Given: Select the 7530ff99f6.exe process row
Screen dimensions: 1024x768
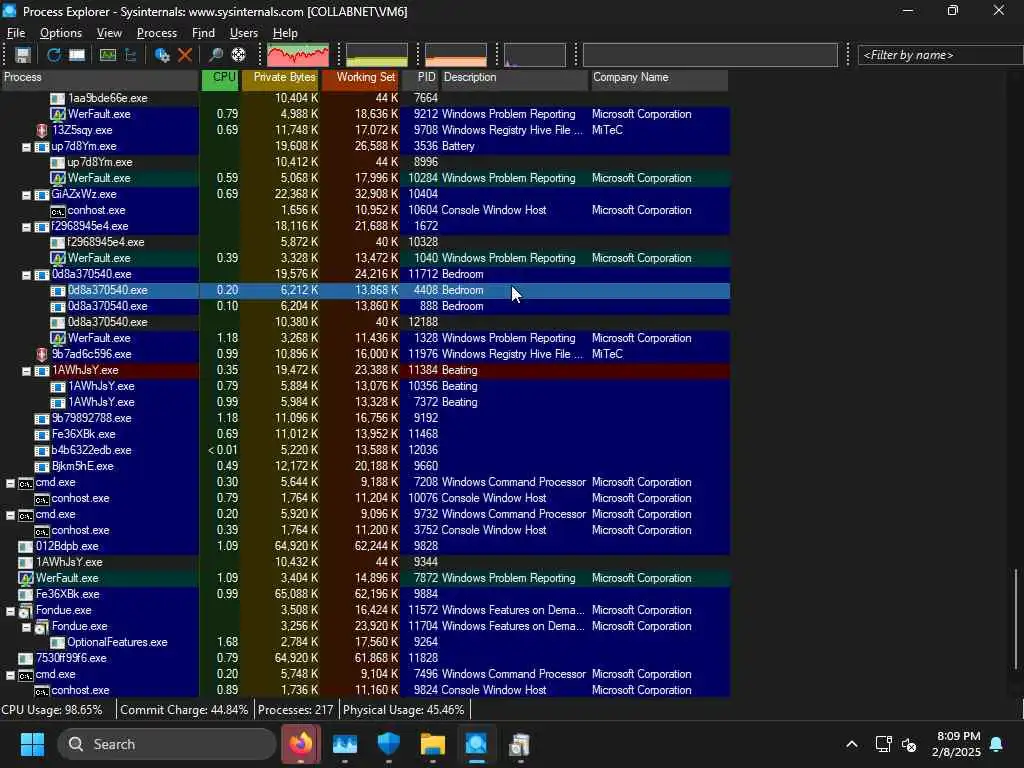Looking at the screenshot, I should click(x=365, y=658).
